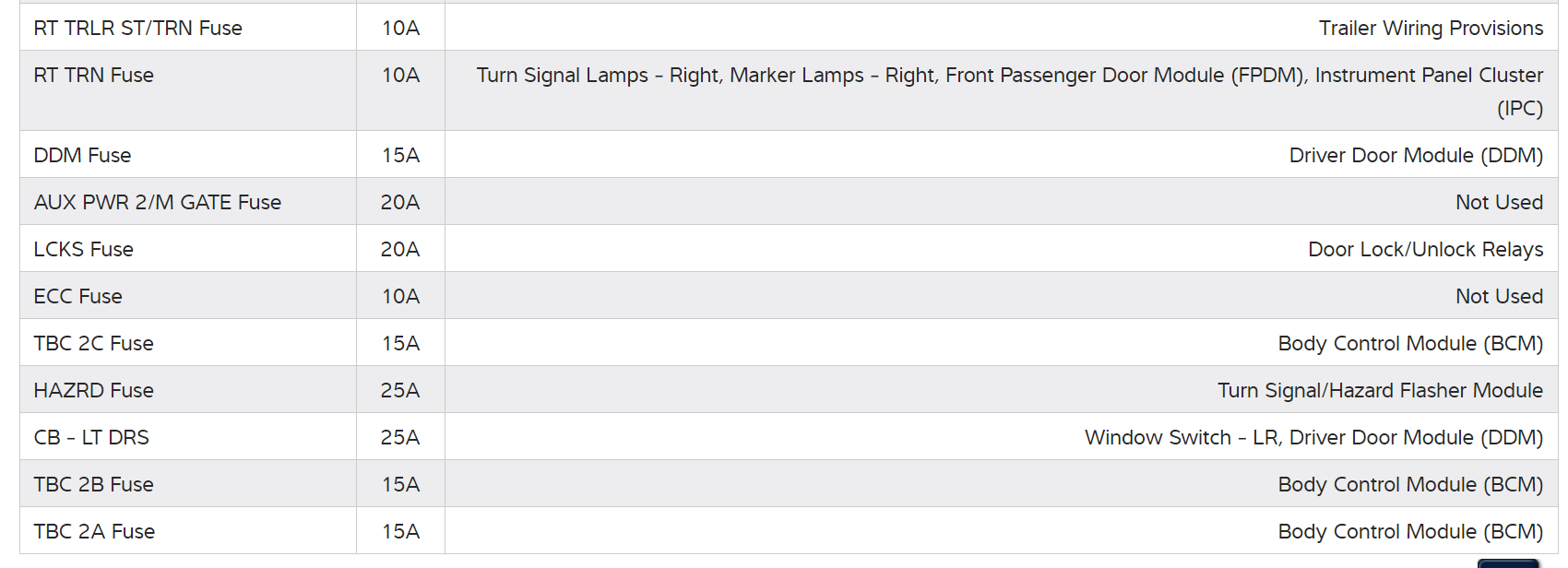The image size is (1568, 568).
Task: Click the dark blue button below the table
Action: (1508, 563)
